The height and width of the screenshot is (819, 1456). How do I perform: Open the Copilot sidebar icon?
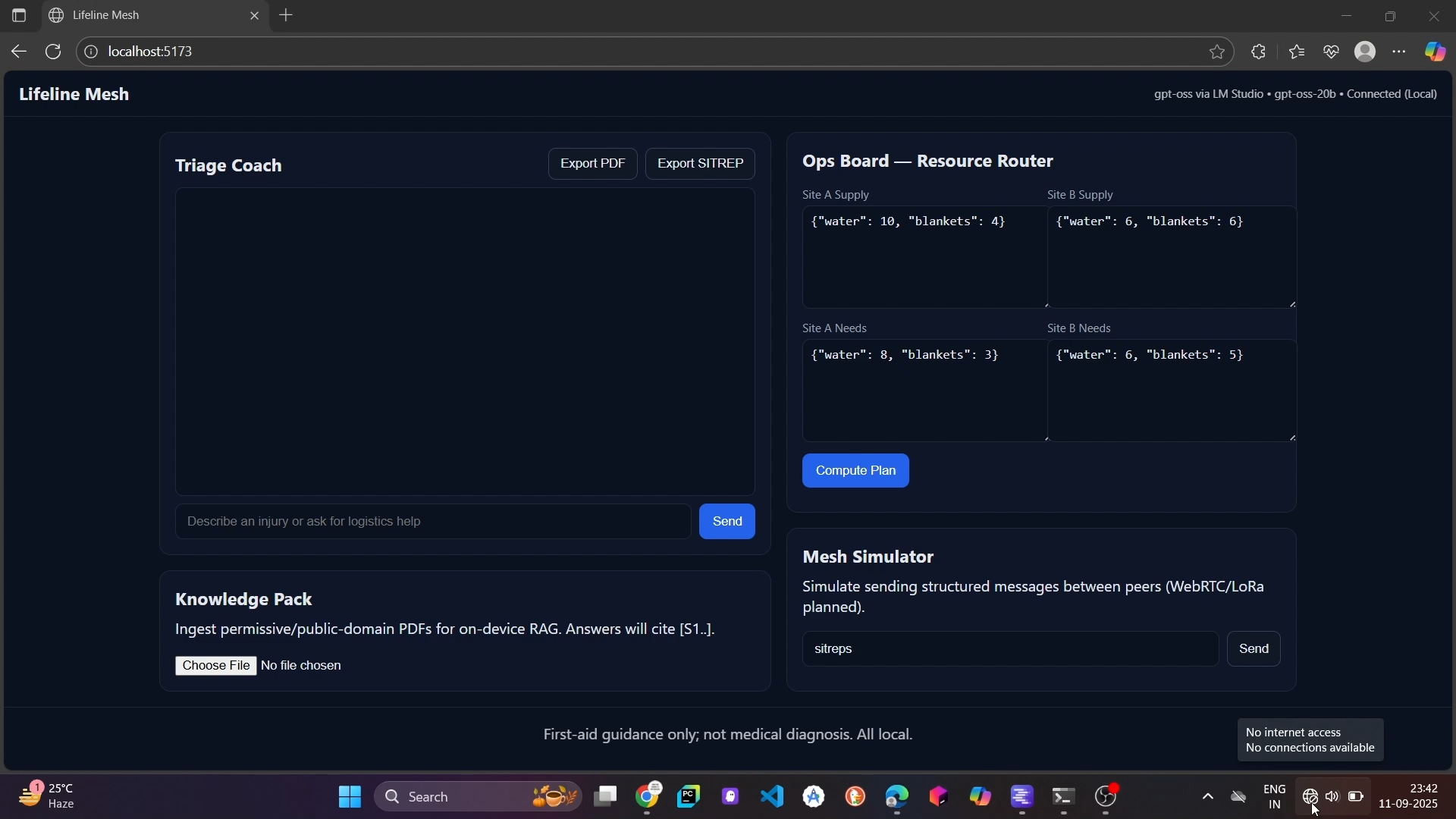point(1436,52)
